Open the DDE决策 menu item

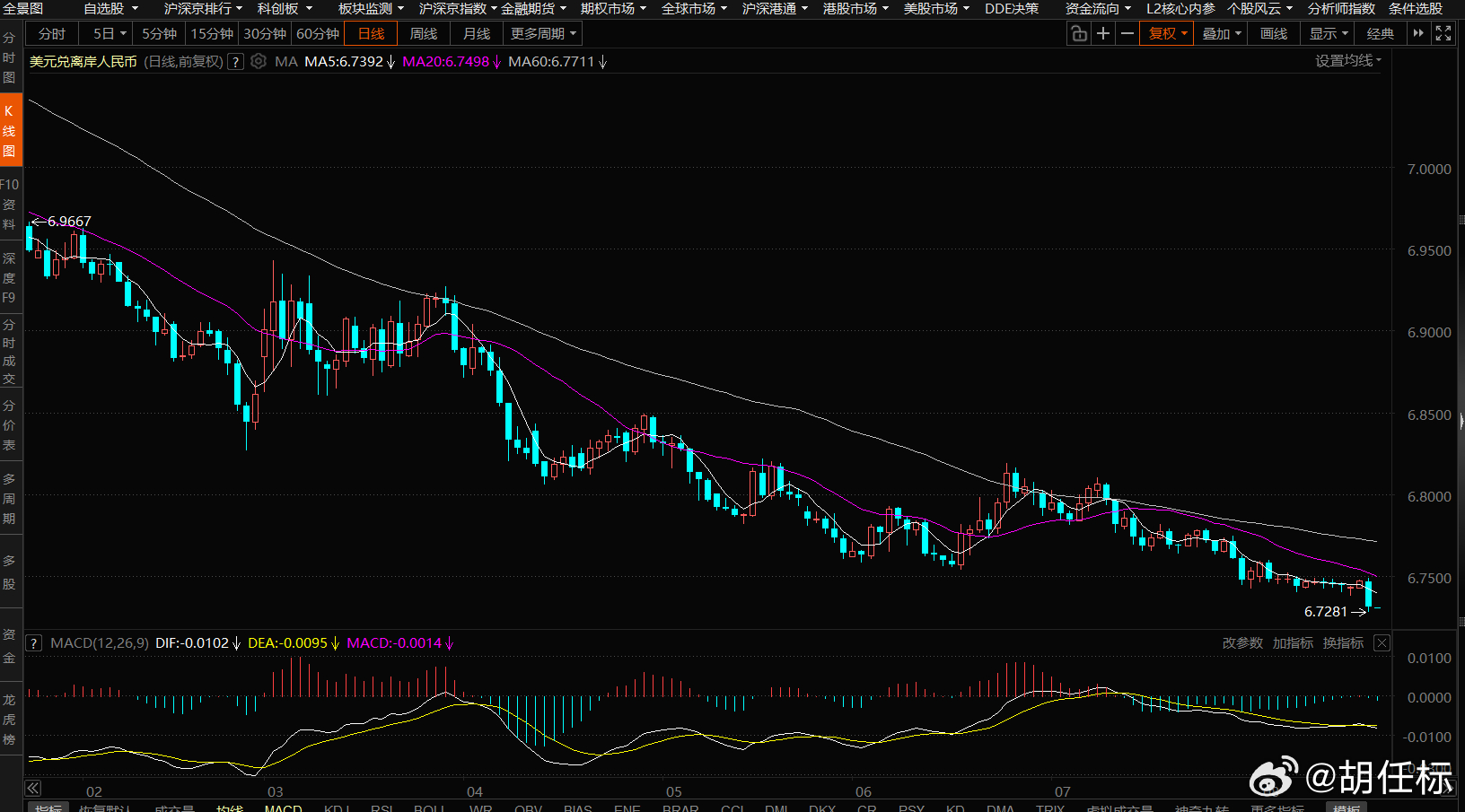coord(1012,9)
